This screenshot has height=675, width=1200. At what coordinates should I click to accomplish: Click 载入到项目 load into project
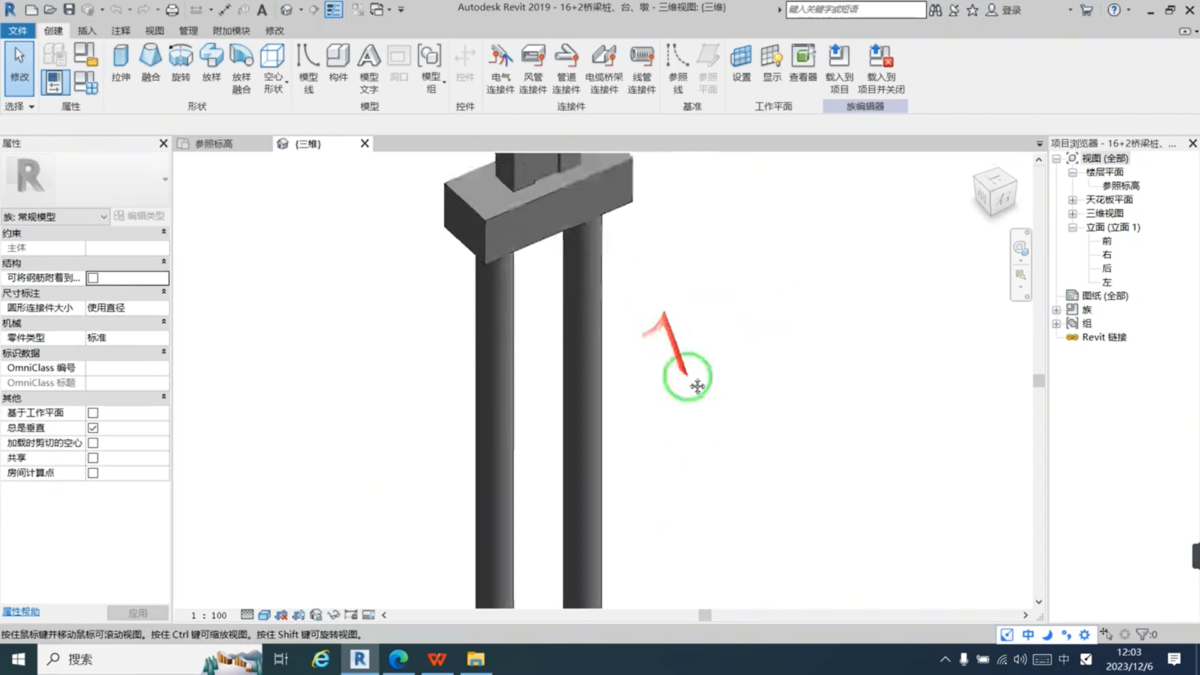(839, 69)
